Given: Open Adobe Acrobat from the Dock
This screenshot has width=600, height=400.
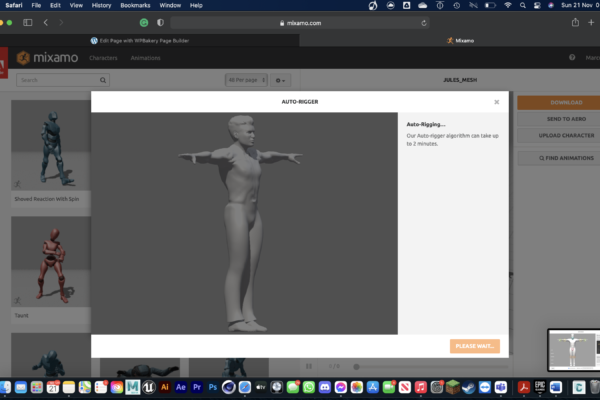Looking at the screenshot, I should [524, 387].
